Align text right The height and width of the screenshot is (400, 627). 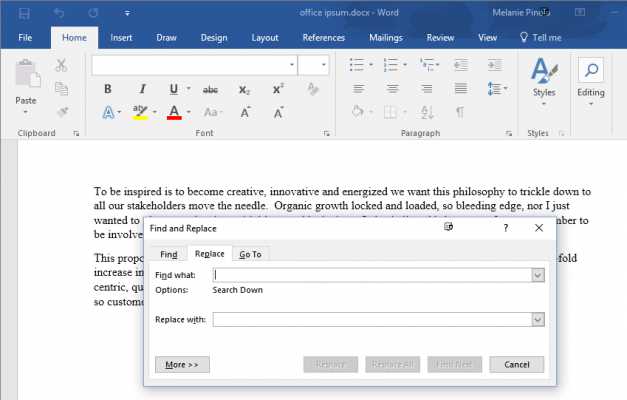tap(427, 88)
